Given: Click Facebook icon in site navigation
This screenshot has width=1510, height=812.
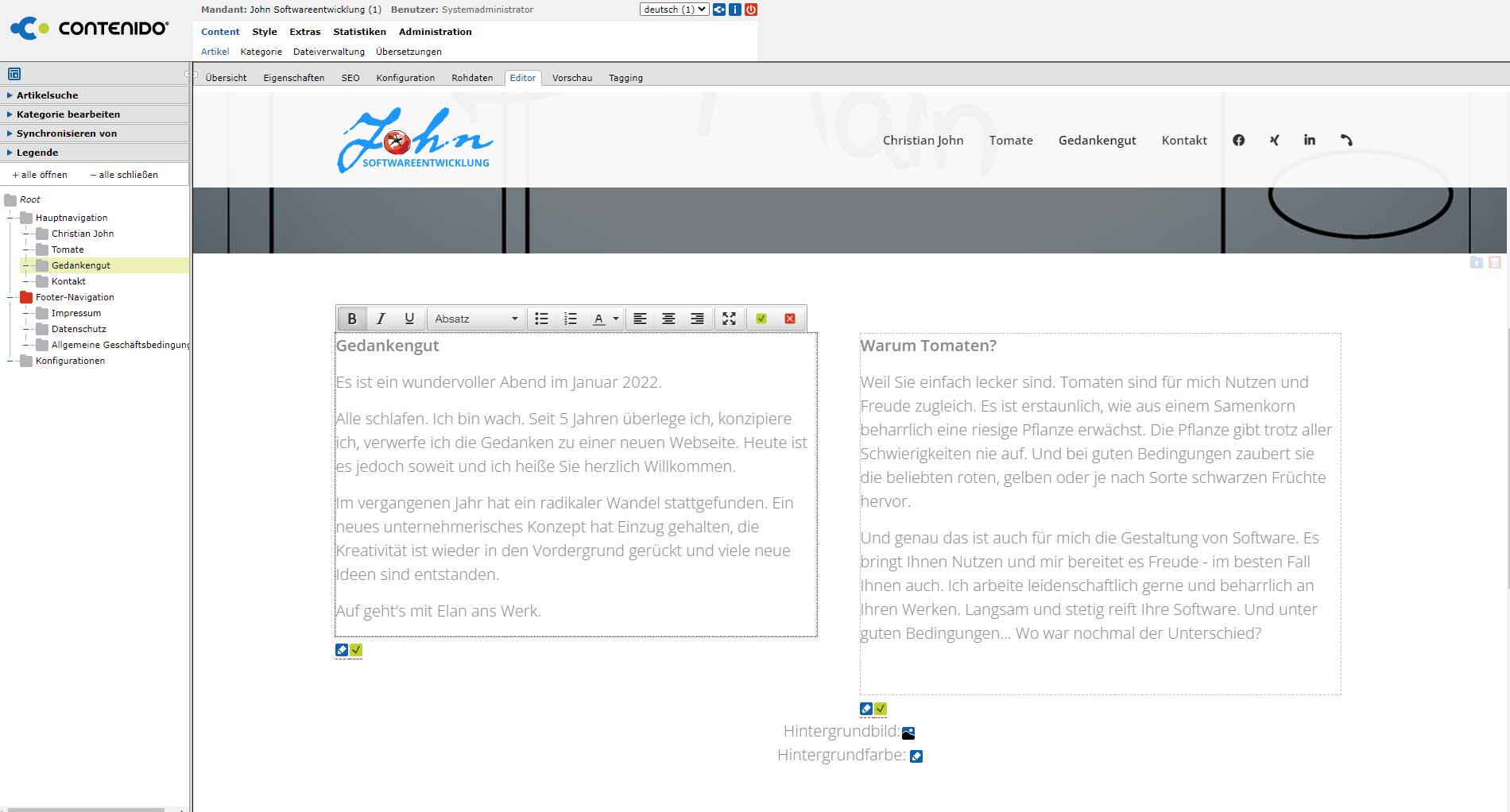Looking at the screenshot, I should (1238, 140).
